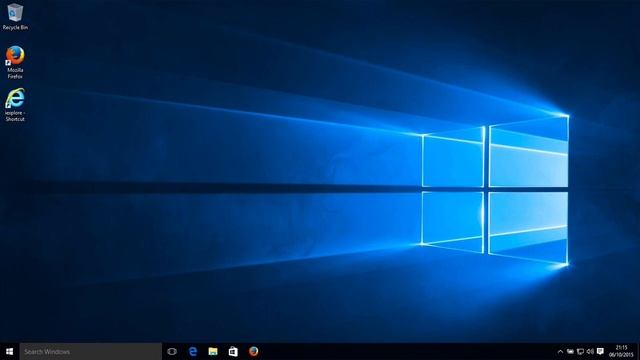
Task: Open the clock showing 21:15
Action: 621,351
